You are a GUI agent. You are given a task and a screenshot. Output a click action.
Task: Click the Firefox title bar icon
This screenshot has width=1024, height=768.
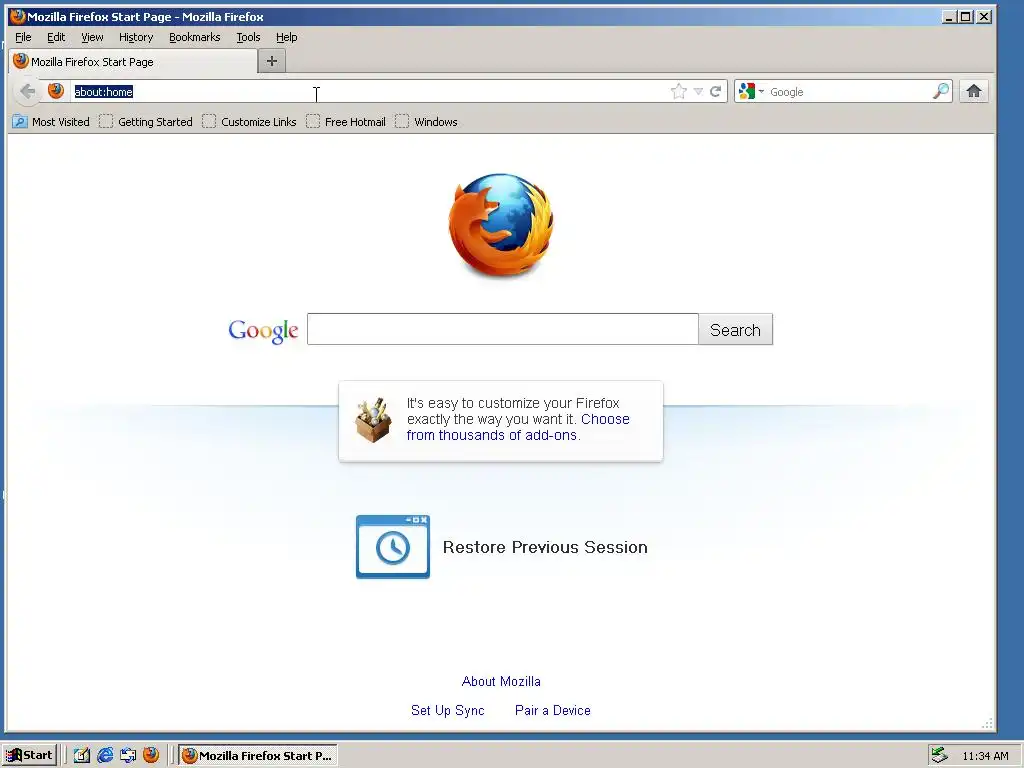tap(18, 16)
